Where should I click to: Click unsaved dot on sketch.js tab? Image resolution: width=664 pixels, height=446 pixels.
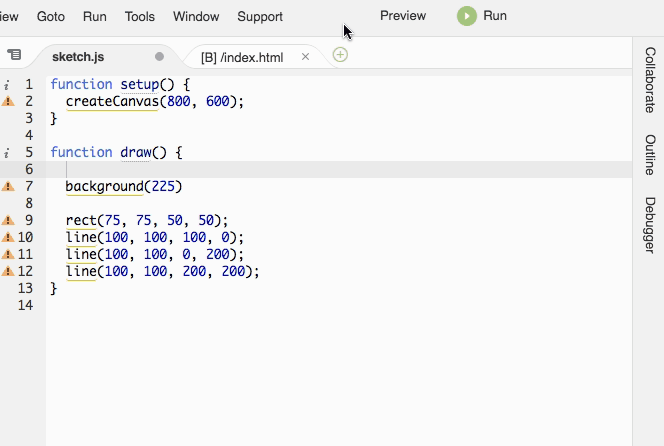(x=159, y=56)
